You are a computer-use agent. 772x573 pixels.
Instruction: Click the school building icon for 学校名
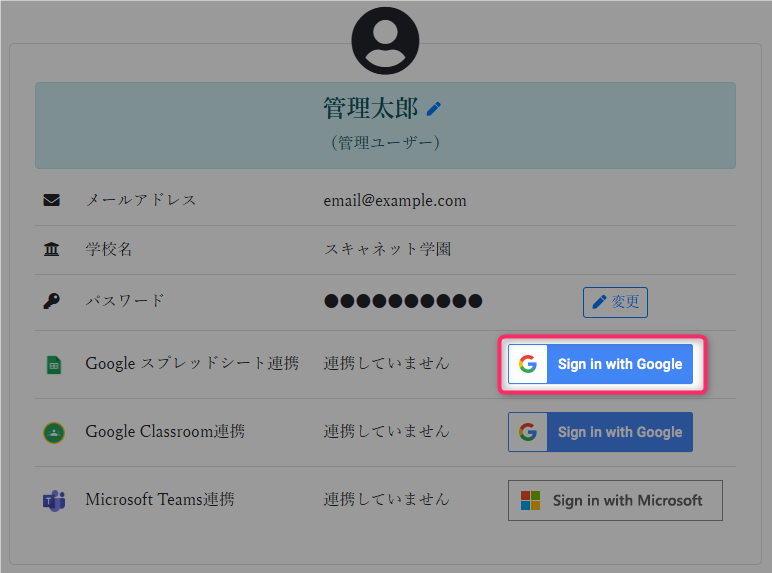[x=52, y=249]
